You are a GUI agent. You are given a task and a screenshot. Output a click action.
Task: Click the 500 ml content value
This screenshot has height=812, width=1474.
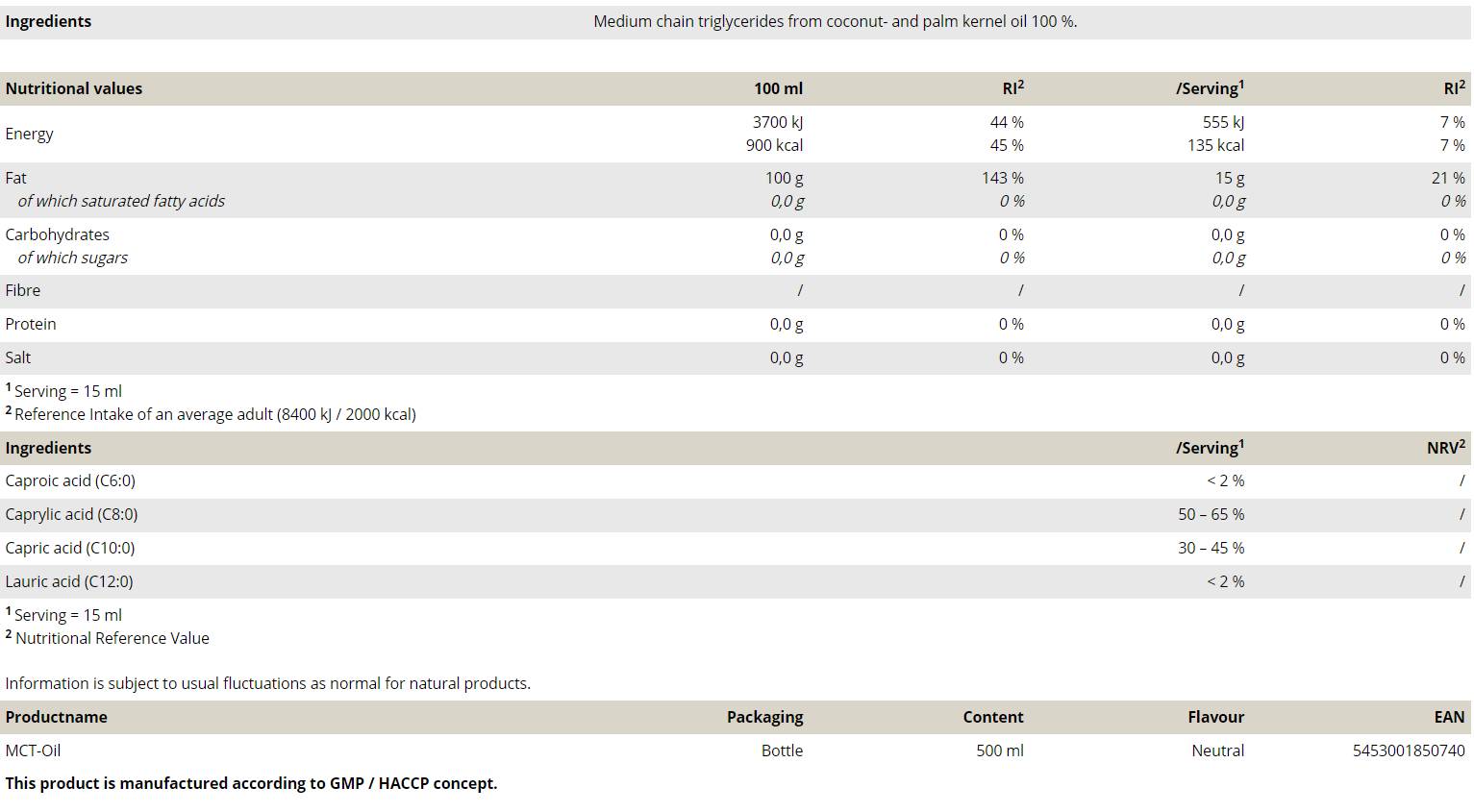[x=999, y=750]
